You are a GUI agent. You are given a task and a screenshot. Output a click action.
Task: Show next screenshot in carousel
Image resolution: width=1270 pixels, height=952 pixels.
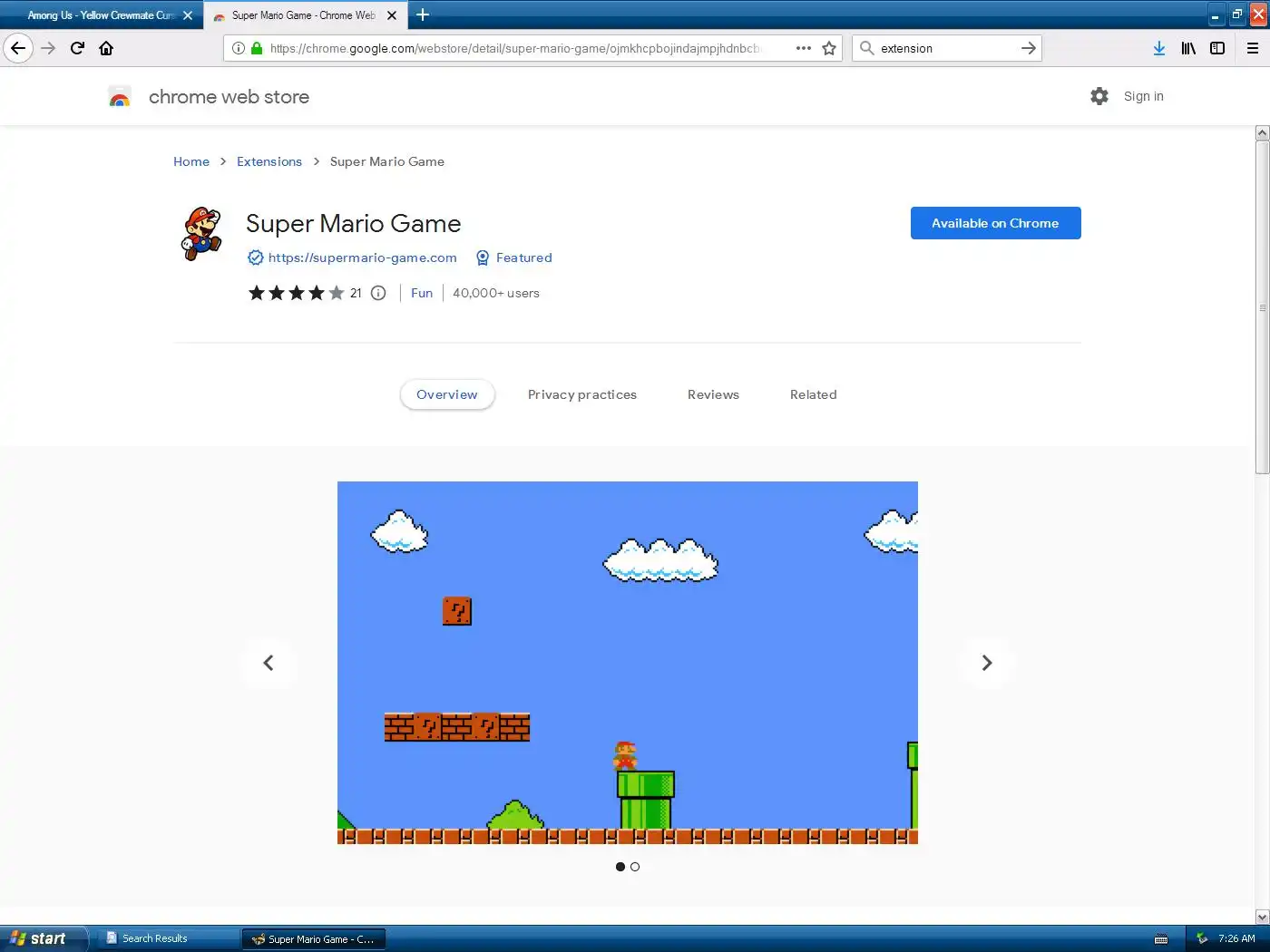987,663
